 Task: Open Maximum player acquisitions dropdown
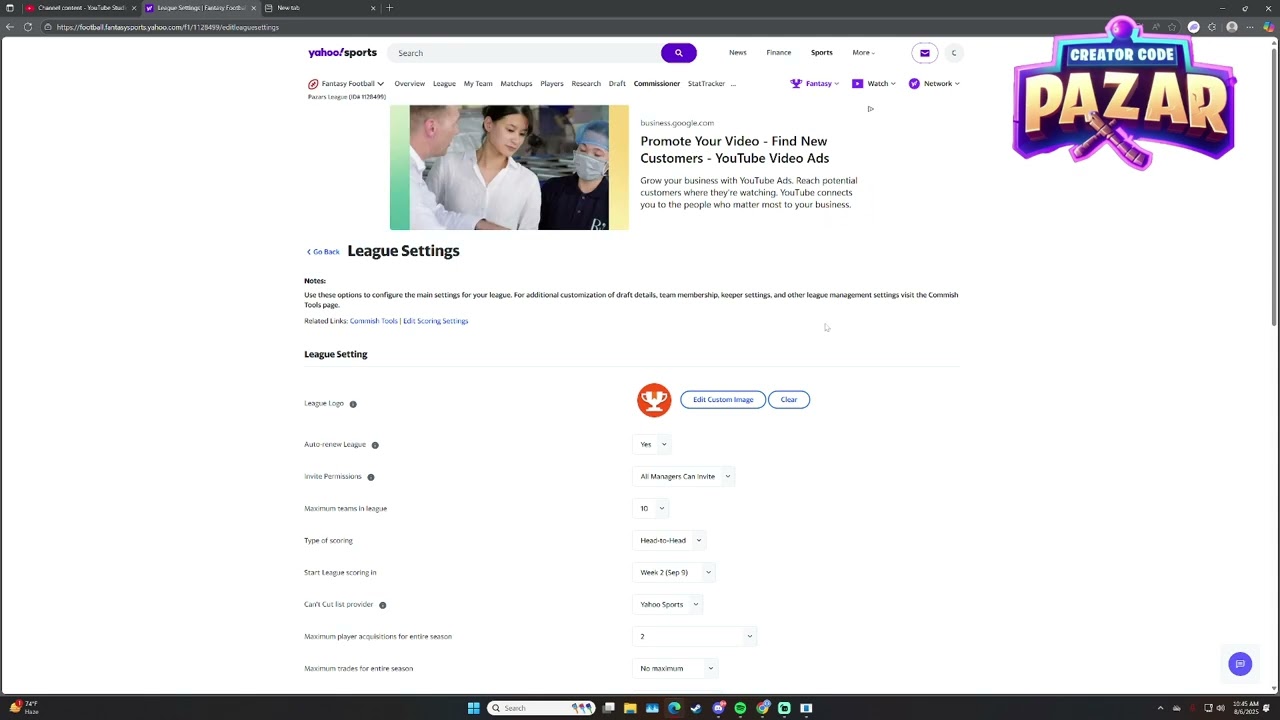pyautogui.click(x=696, y=636)
